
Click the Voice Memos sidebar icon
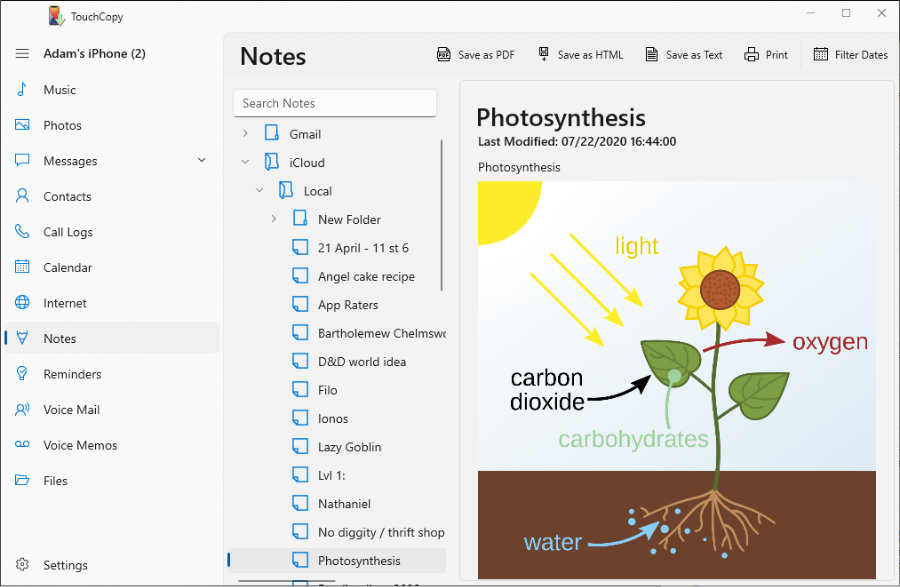coord(22,445)
